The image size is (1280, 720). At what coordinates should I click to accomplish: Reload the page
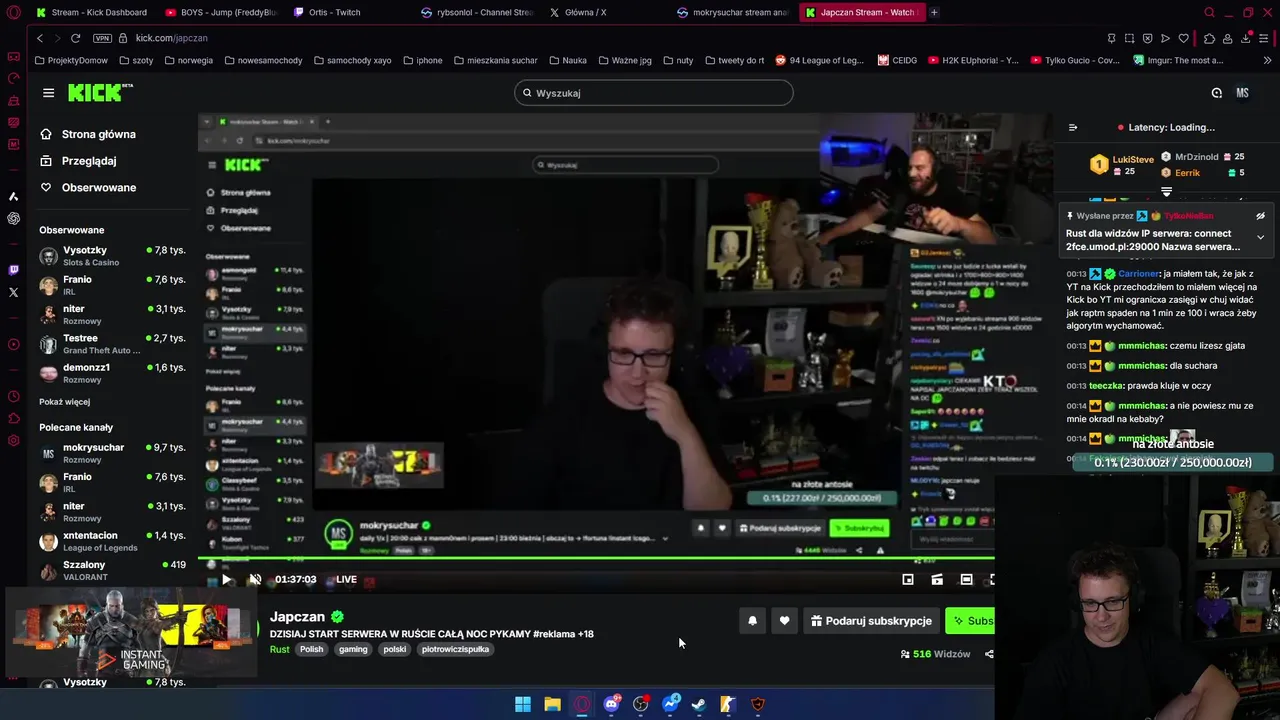pos(75,38)
